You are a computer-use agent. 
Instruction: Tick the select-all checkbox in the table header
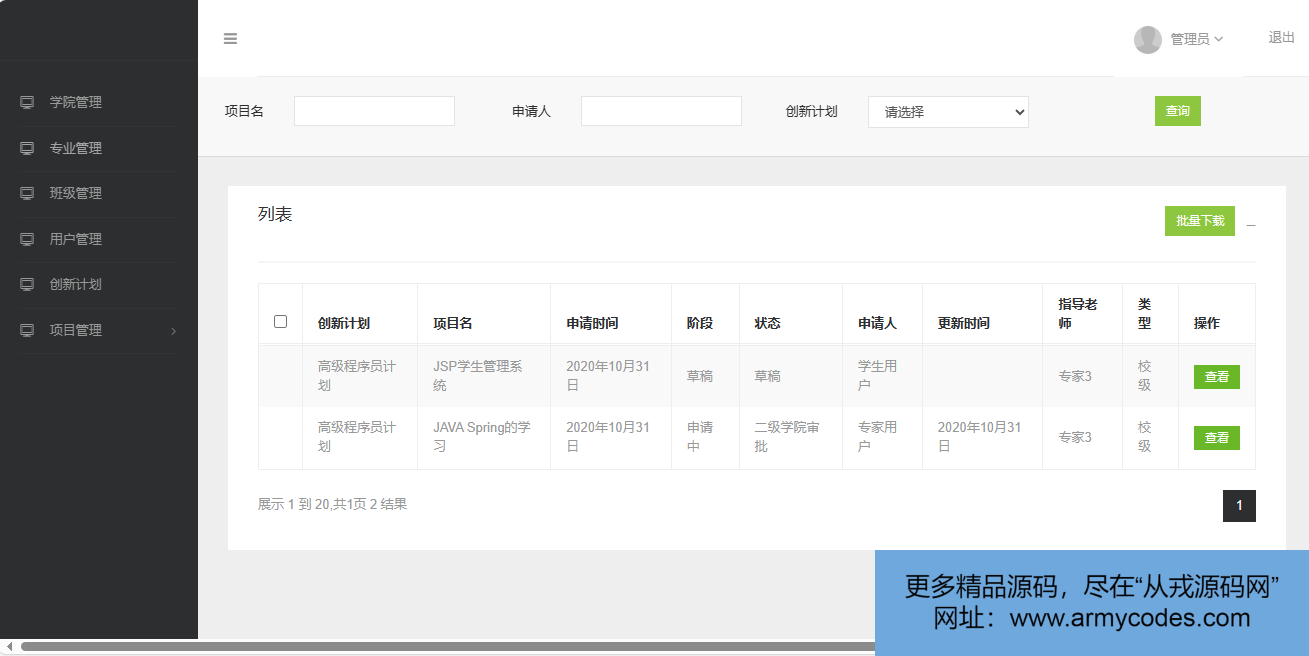pyautogui.click(x=280, y=321)
